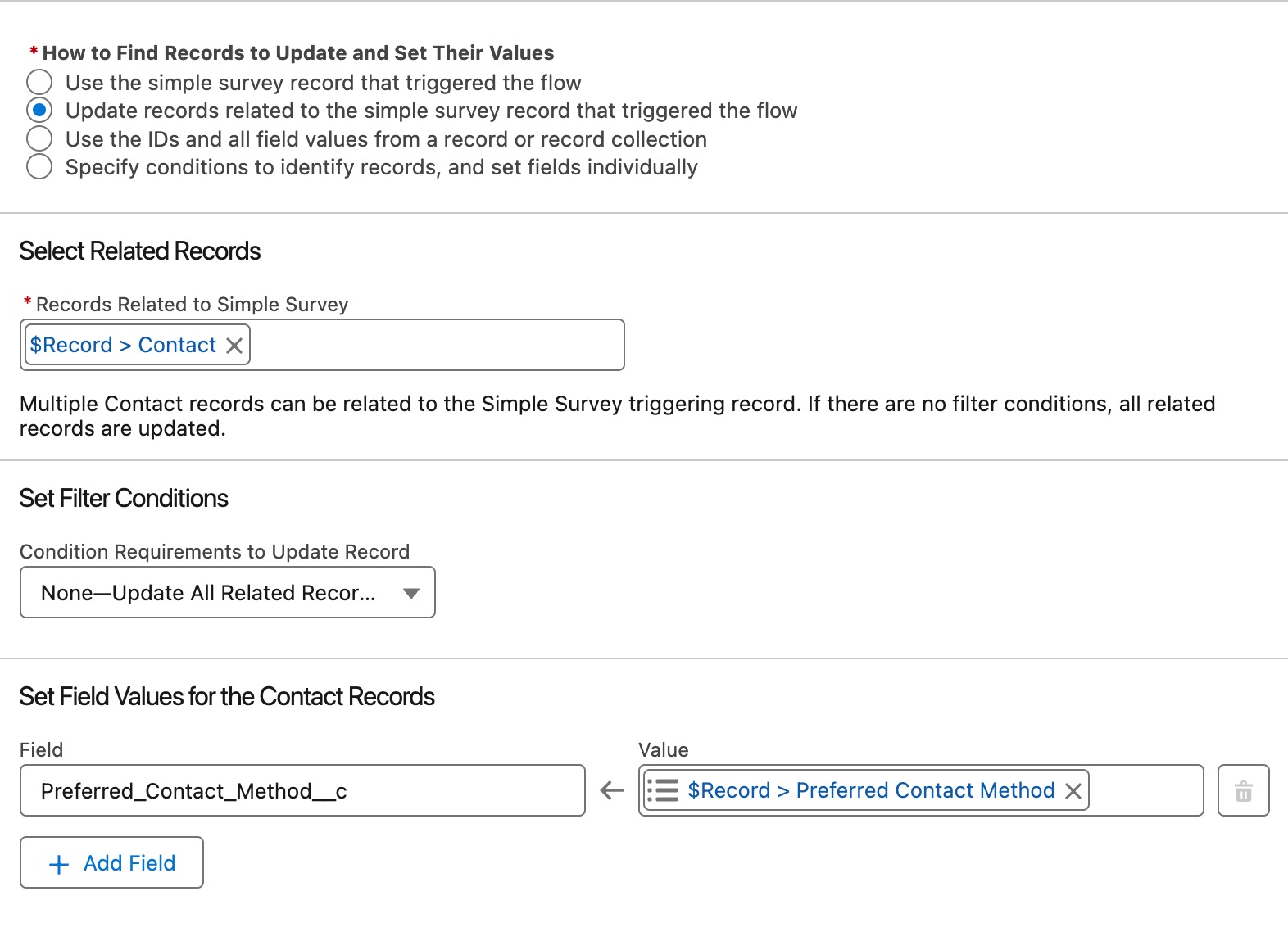The image size is (1288, 932).
Task: Click the trash icon to delete field row
Action: click(1244, 791)
